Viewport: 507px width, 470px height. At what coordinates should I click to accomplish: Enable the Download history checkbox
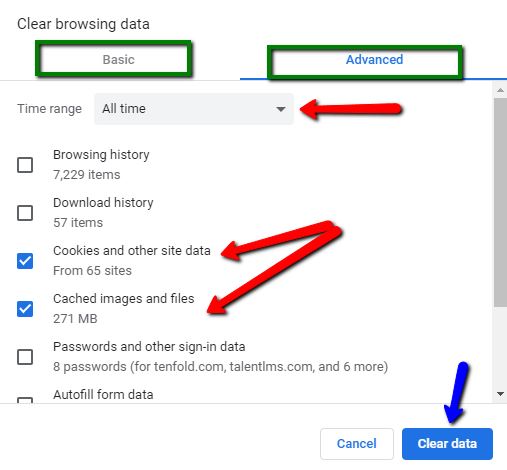coord(25,213)
